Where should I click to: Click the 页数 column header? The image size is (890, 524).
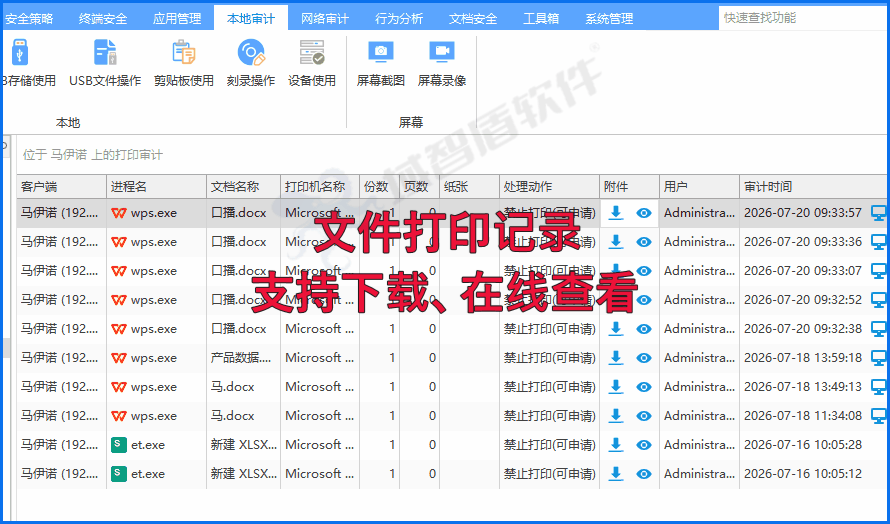click(x=419, y=187)
